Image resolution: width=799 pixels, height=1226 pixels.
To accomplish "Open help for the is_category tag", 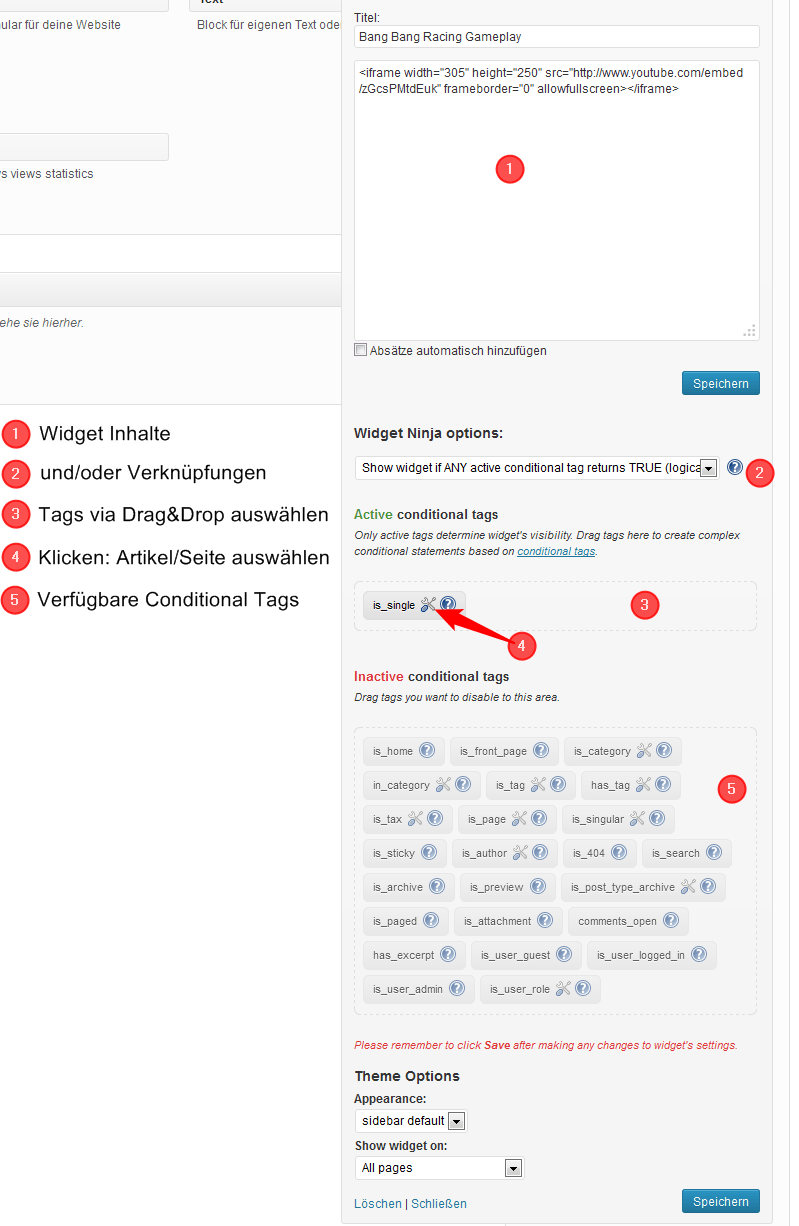I will (x=663, y=751).
